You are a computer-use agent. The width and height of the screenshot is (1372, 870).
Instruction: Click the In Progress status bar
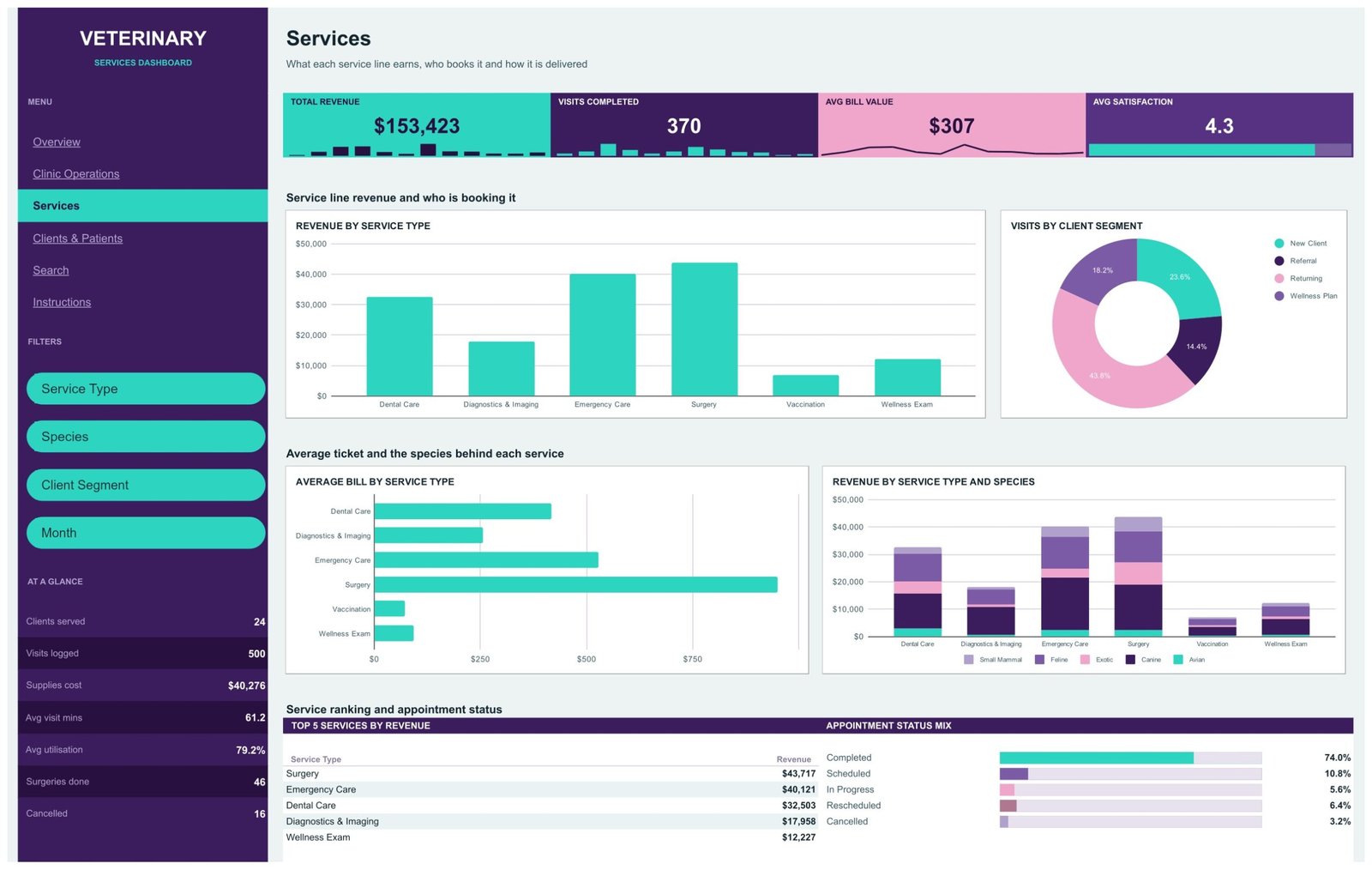(1130, 789)
